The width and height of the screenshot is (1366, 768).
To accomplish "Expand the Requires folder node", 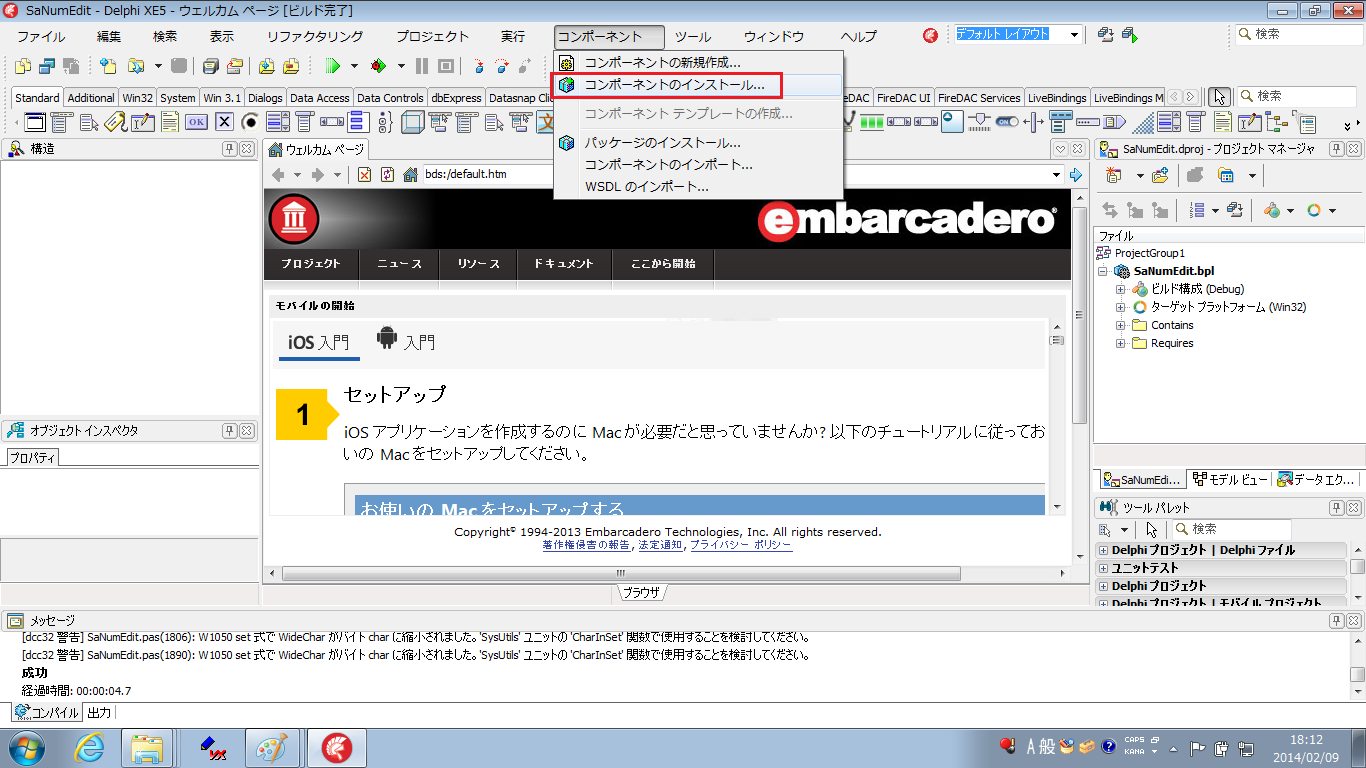I will (x=1121, y=343).
